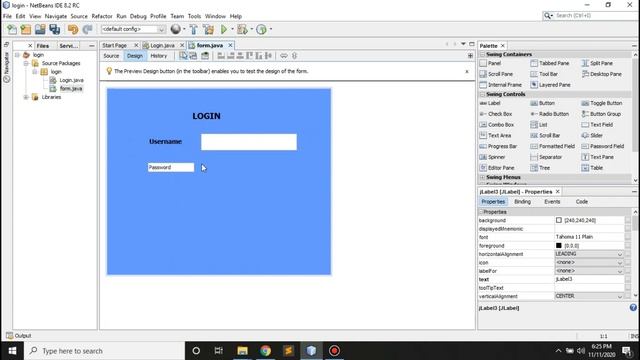This screenshot has height=360, width=640.
Task: Collapse the Source Packages tree node
Action: (x=26, y=63)
